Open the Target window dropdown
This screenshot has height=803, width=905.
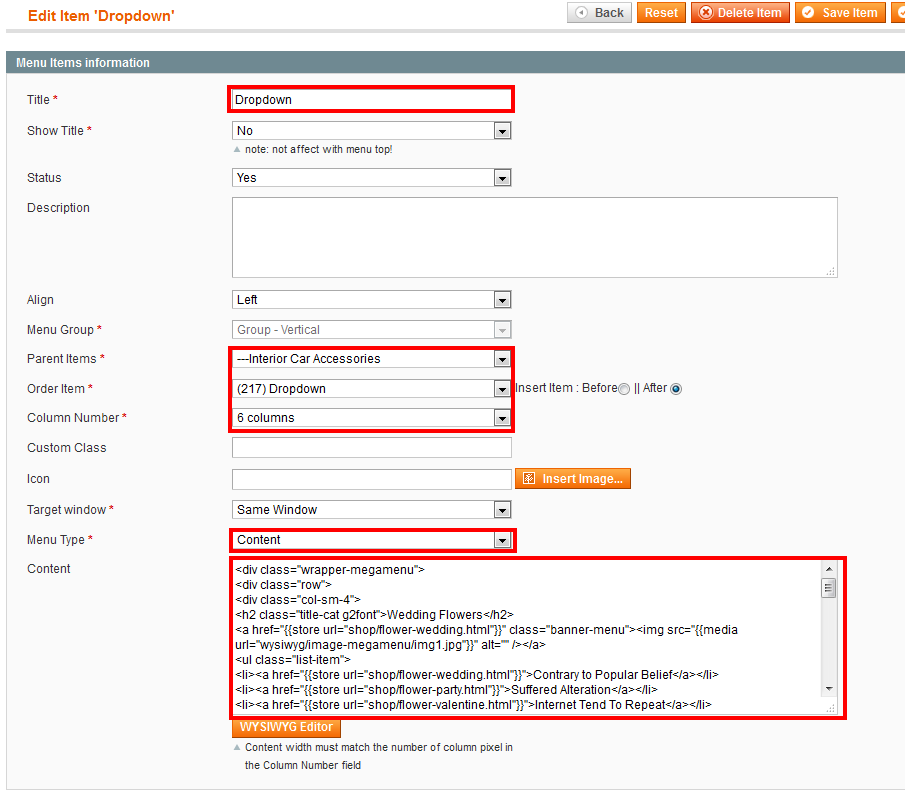pyautogui.click(x=371, y=510)
